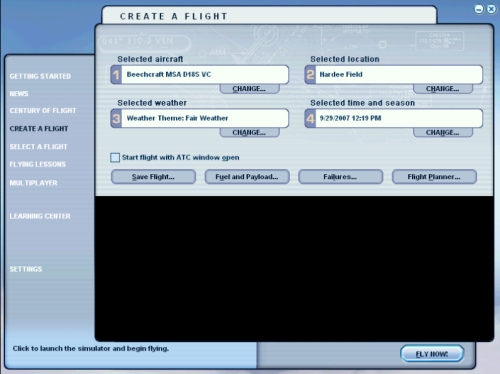This screenshot has height=374, width=500.
Task: Click the number 3 weather step icon
Action: (116, 118)
